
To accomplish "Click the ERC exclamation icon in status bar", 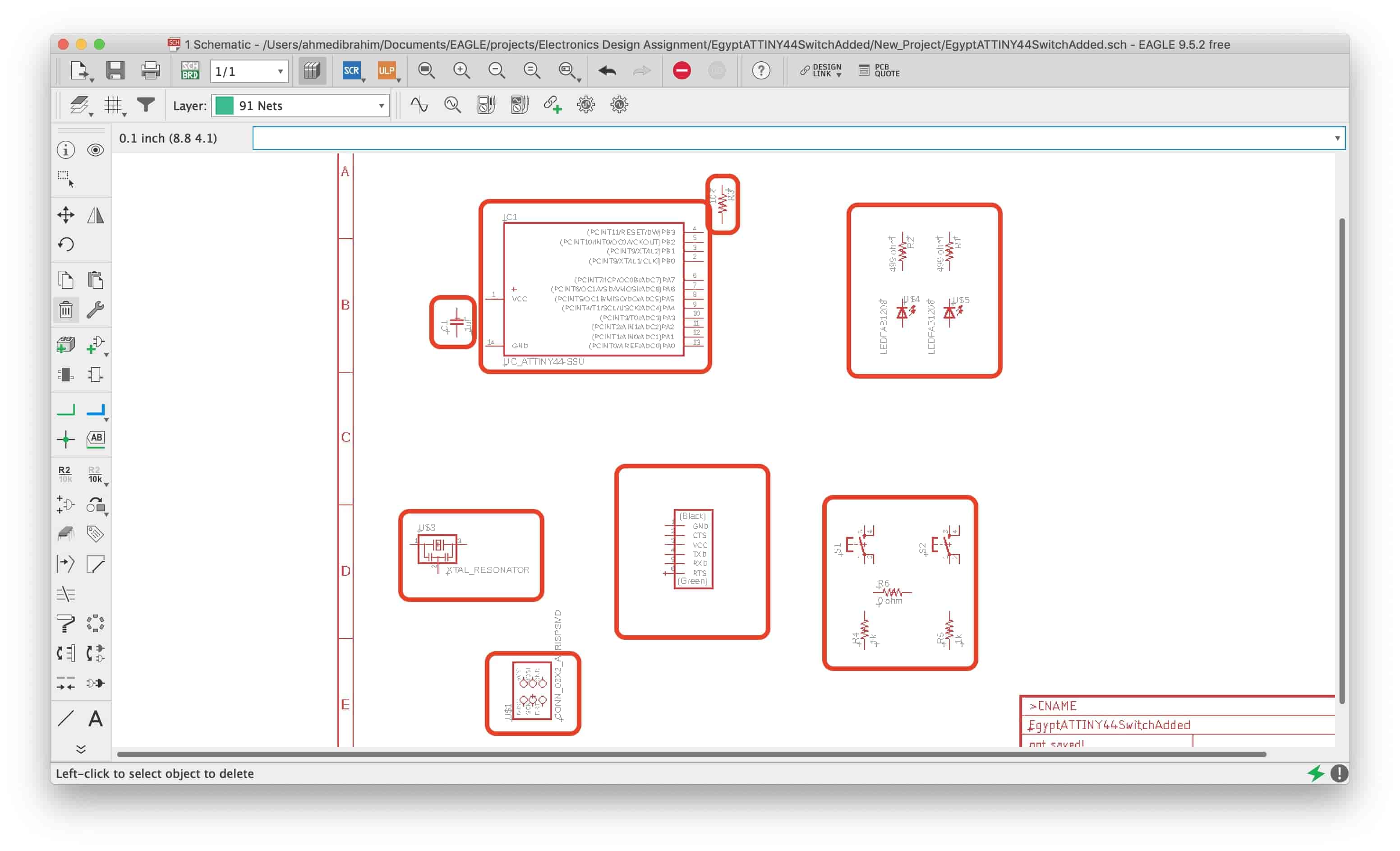I will pyautogui.click(x=1339, y=773).
